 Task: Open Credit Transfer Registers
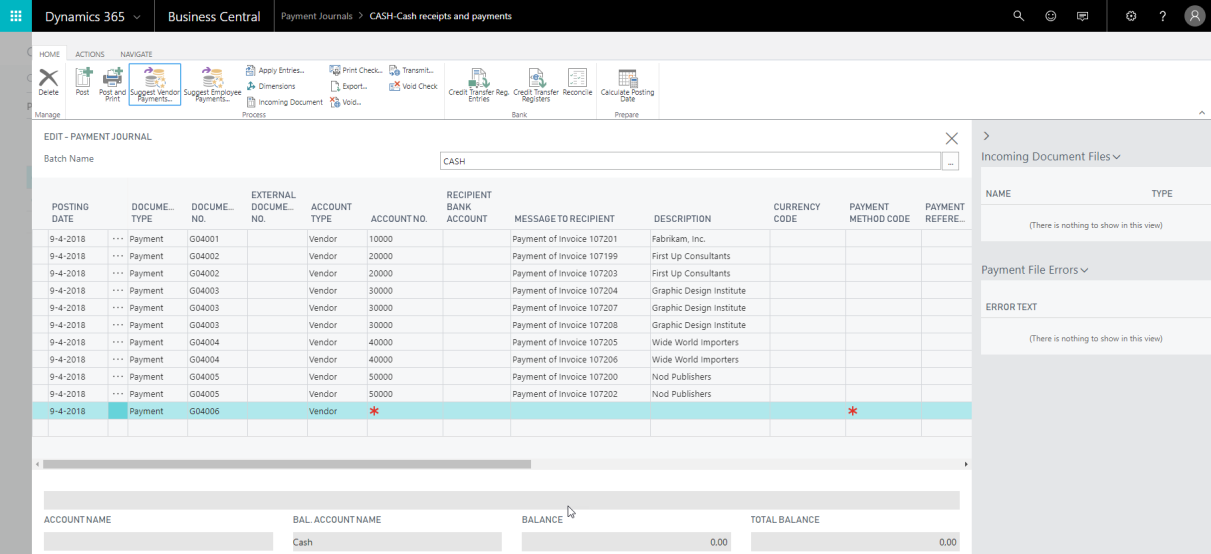(536, 85)
